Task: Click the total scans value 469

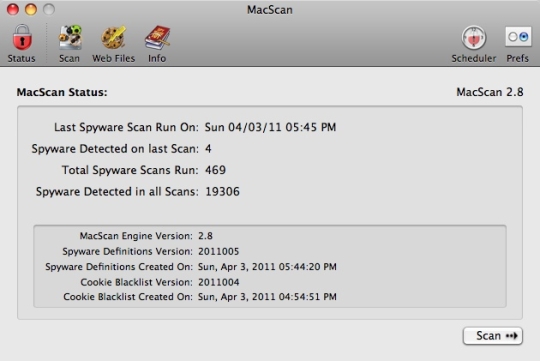Action: pyautogui.click(x=216, y=170)
